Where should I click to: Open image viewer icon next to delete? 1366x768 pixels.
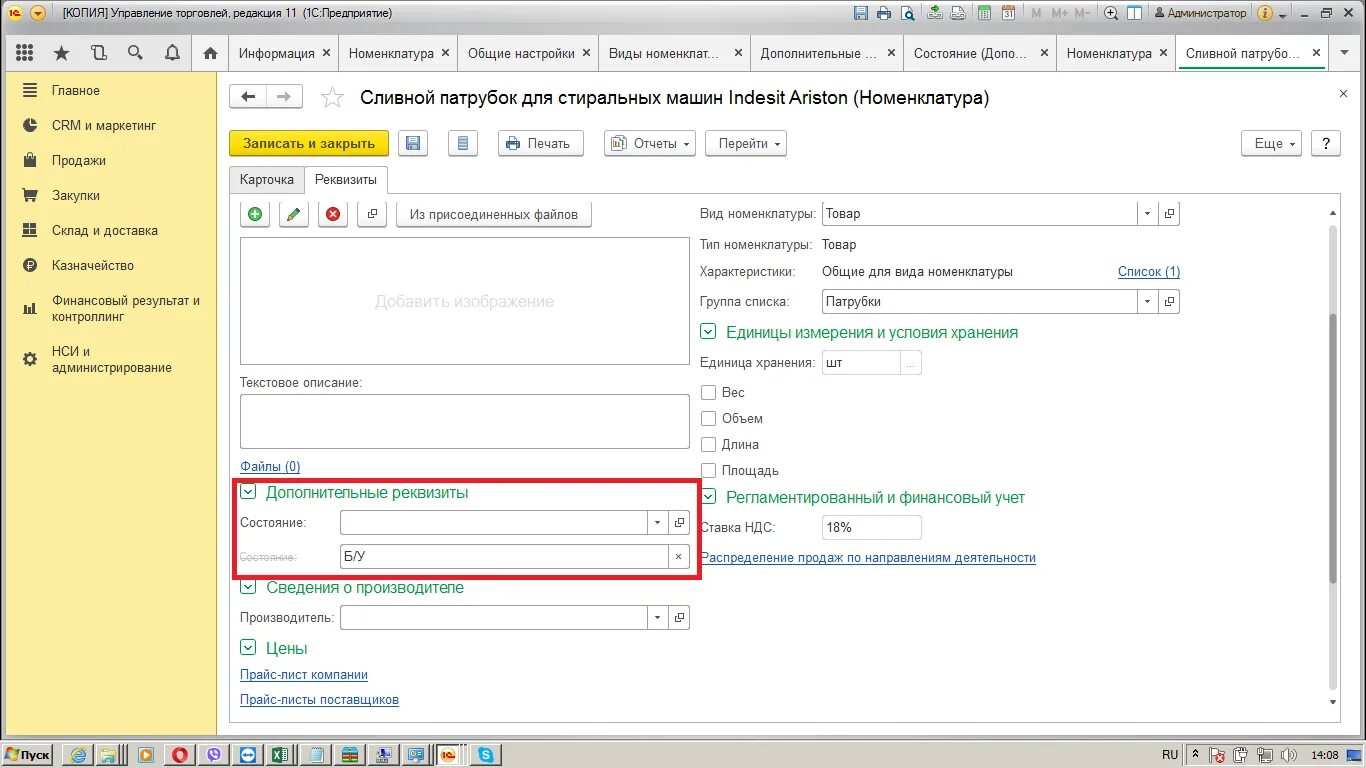coord(372,214)
